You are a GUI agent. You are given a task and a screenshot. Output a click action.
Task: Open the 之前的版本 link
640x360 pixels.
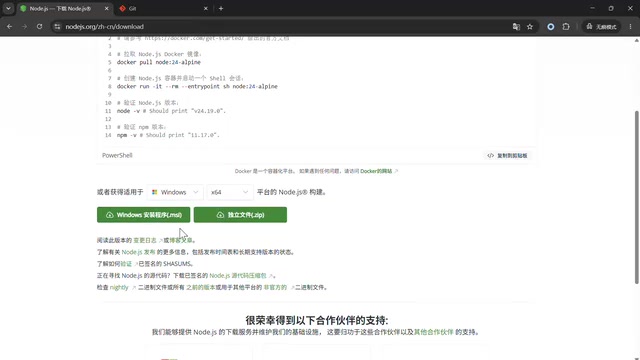tap(200, 288)
